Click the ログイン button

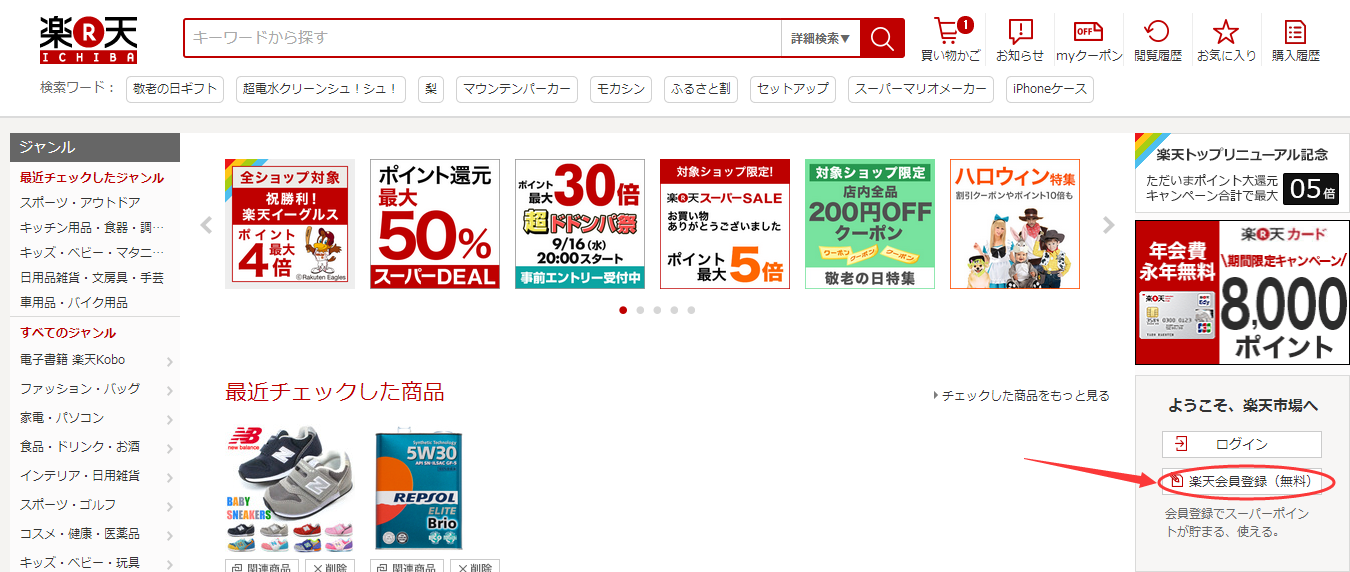click(x=1242, y=444)
